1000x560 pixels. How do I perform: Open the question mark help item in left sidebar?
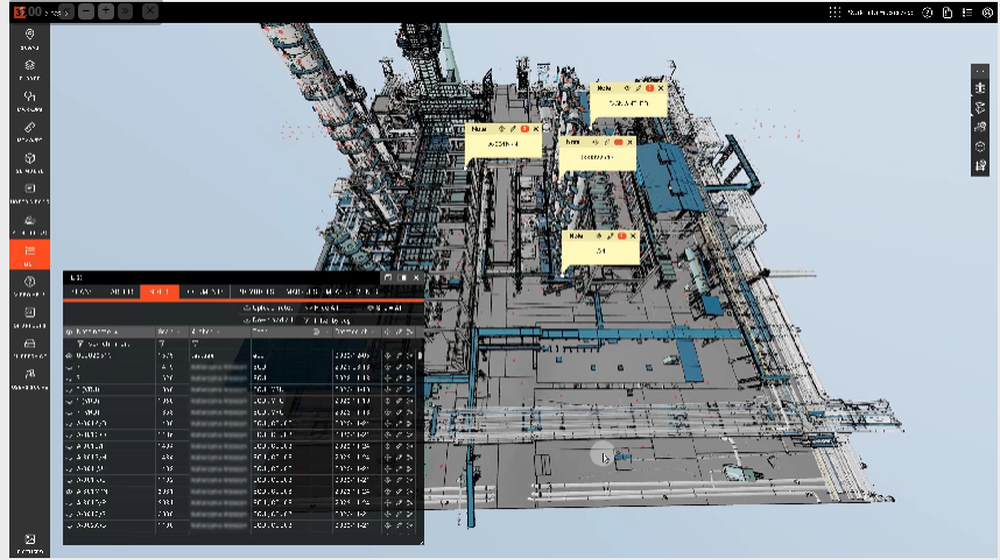[29, 286]
